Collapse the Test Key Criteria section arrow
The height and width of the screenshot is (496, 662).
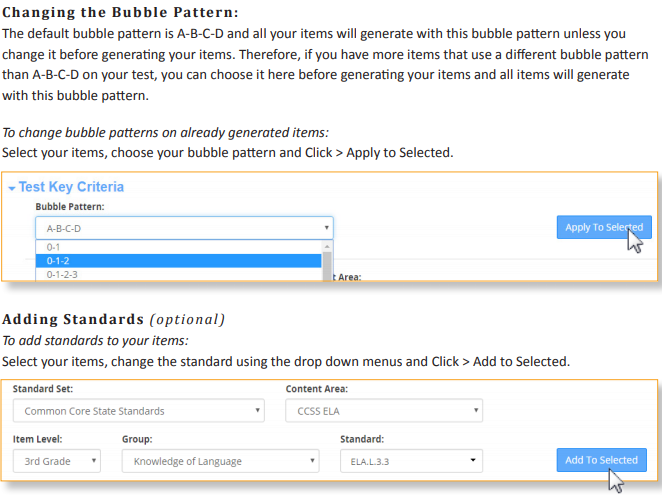12,188
